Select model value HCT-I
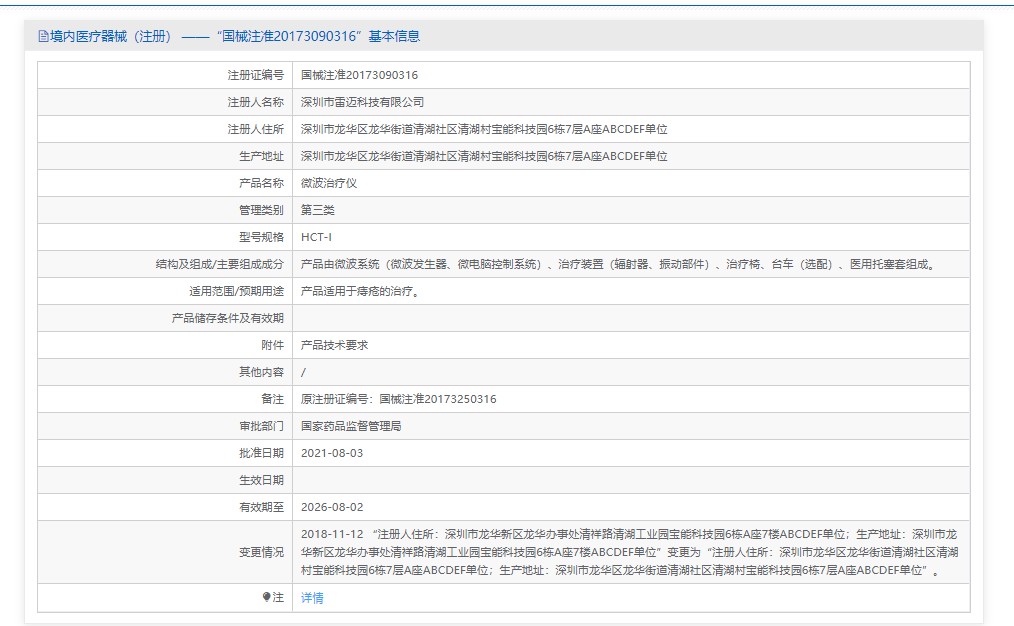This screenshot has height=626, width=1014. coord(316,237)
